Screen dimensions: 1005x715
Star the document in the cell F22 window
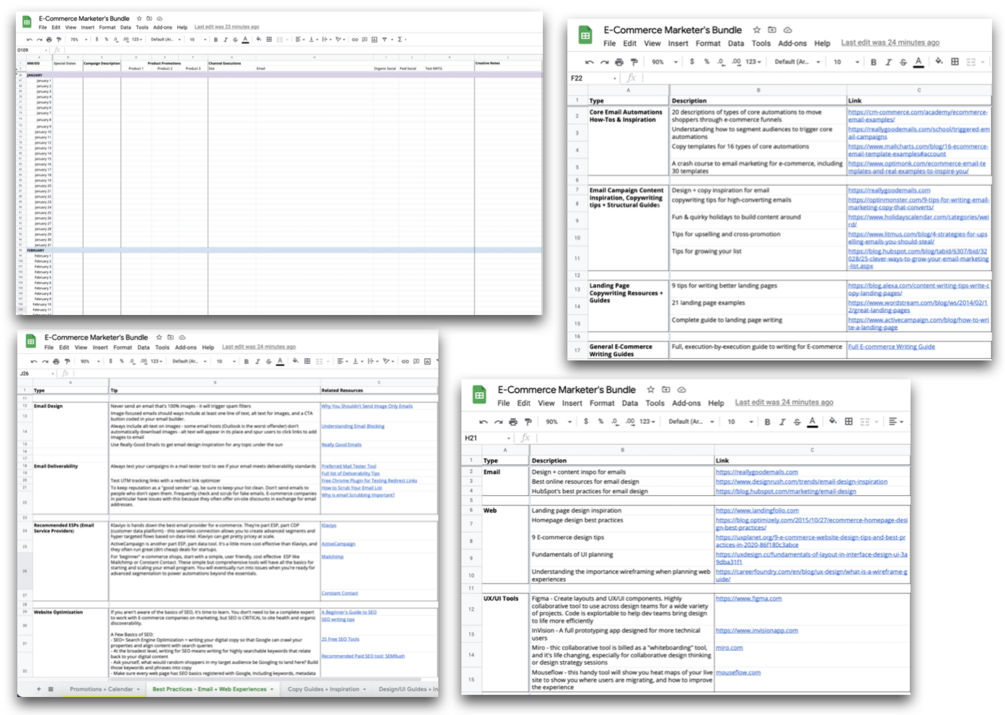point(756,30)
